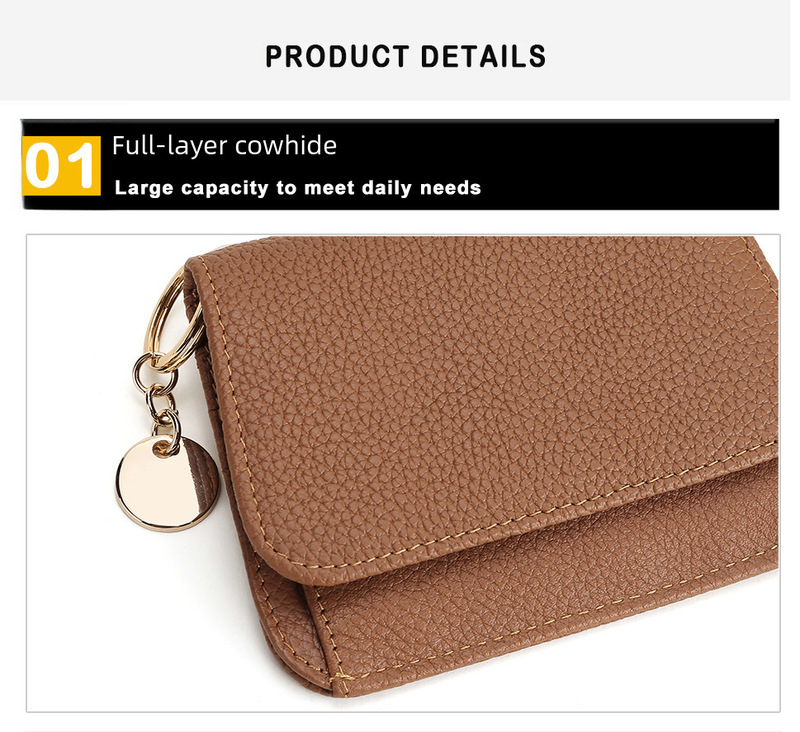Click the word cowhide in the banner
The width and height of the screenshot is (800, 732).
(286, 146)
